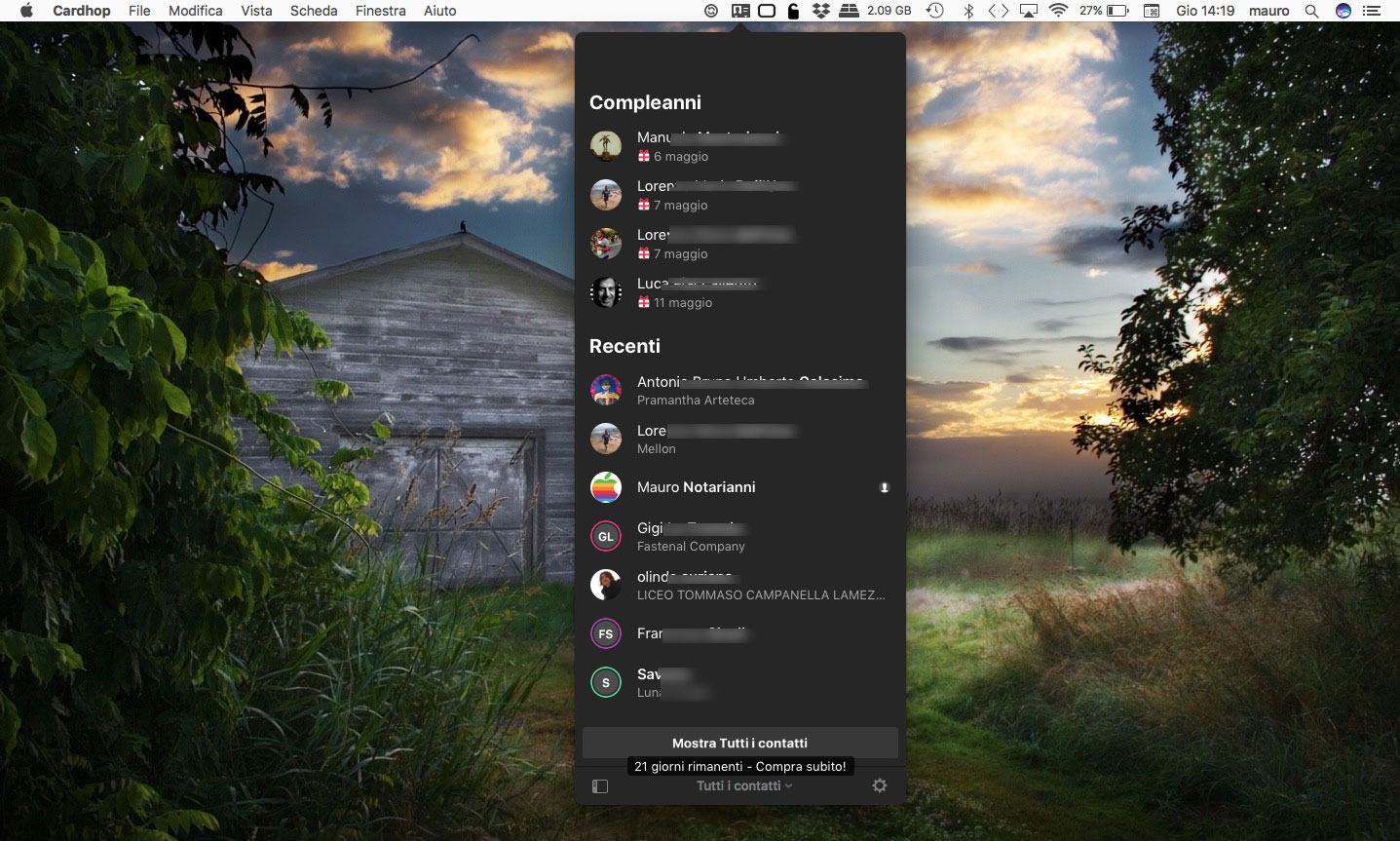The height and width of the screenshot is (841, 1400).
Task: Open the Dropbox menu bar icon
Action: (x=821, y=11)
